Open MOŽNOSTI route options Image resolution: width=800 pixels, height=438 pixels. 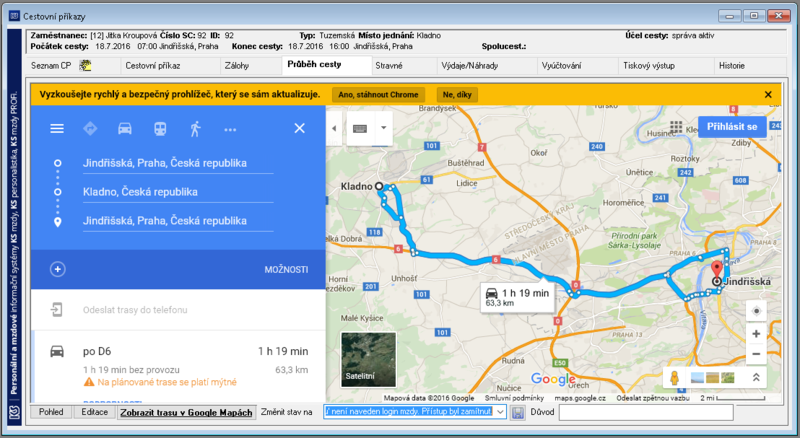tap(286, 270)
